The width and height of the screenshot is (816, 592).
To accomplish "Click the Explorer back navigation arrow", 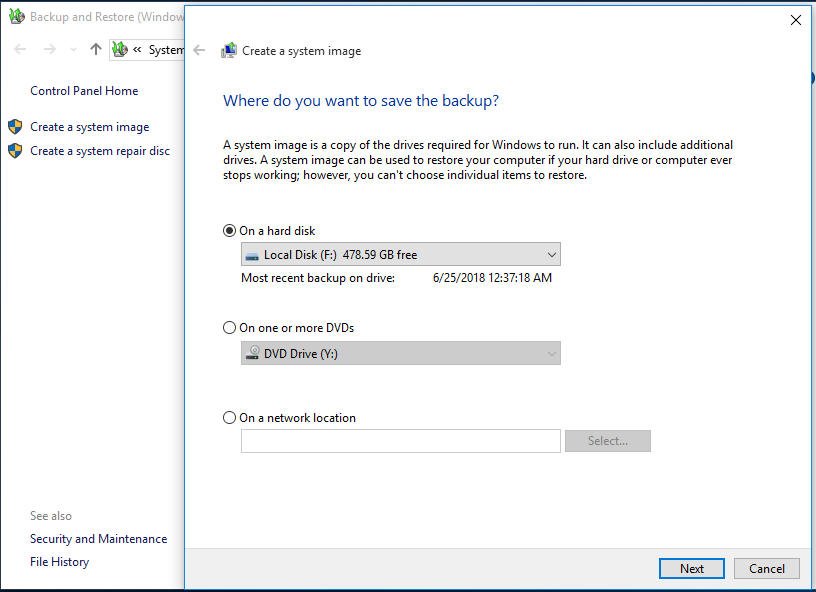I will (x=20, y=49).
